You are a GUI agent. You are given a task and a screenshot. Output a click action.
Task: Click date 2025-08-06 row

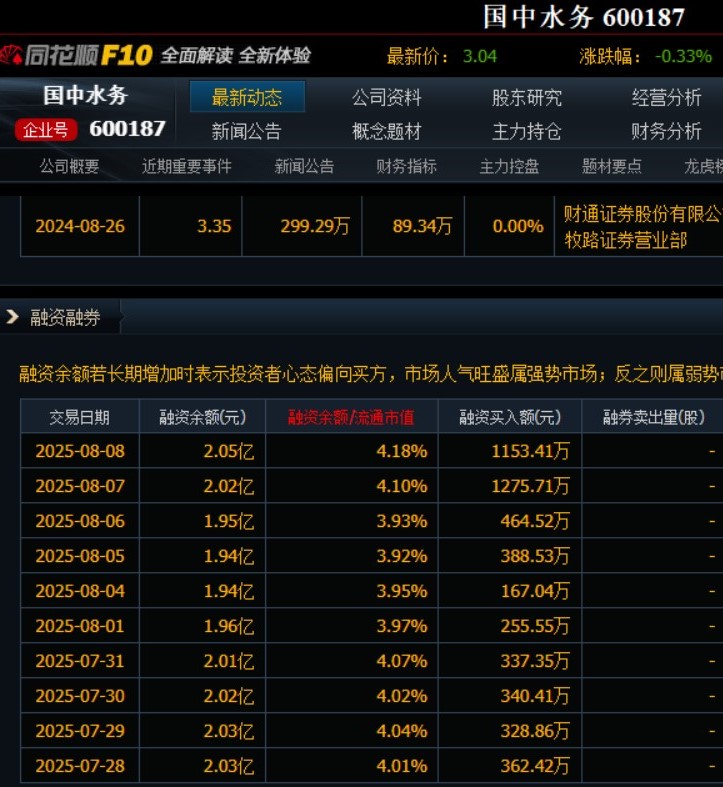80,521
